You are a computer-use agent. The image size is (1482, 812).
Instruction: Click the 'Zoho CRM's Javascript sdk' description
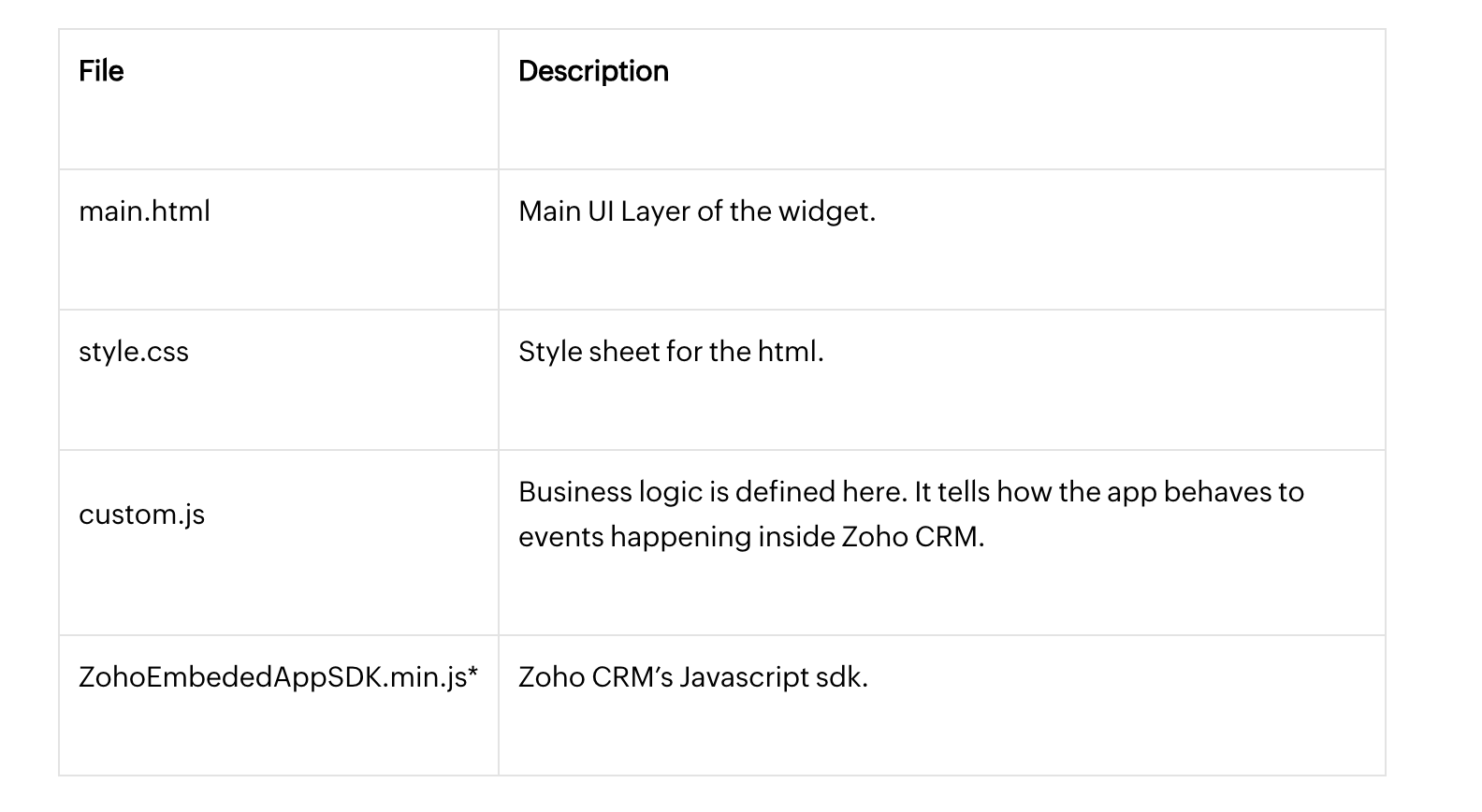tap(692, 677)
